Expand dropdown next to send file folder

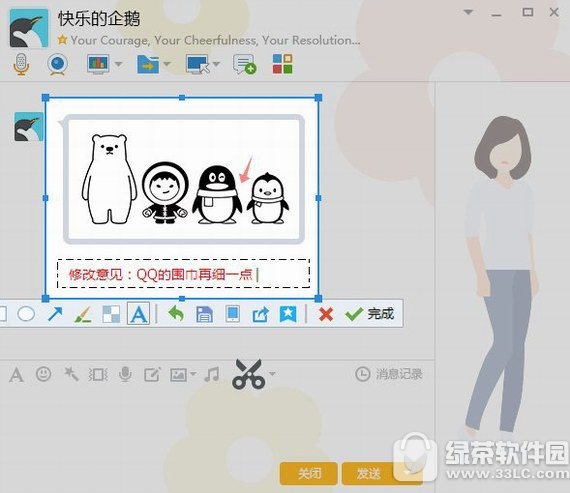point(167,64)
